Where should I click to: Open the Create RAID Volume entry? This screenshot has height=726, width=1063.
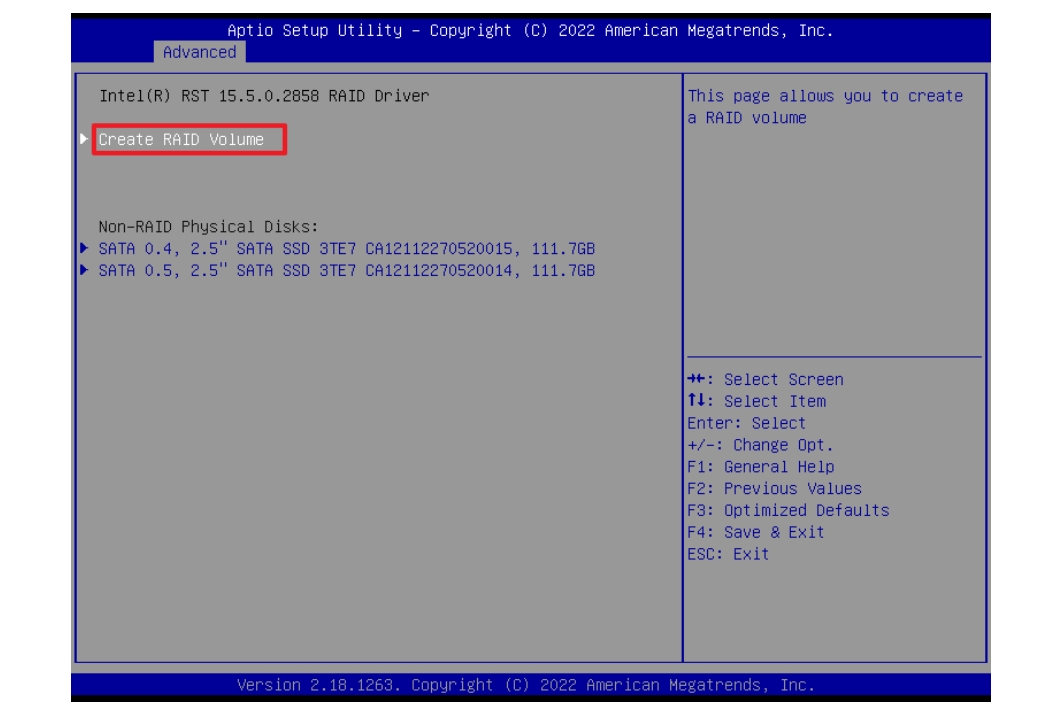tap(182, 140)
